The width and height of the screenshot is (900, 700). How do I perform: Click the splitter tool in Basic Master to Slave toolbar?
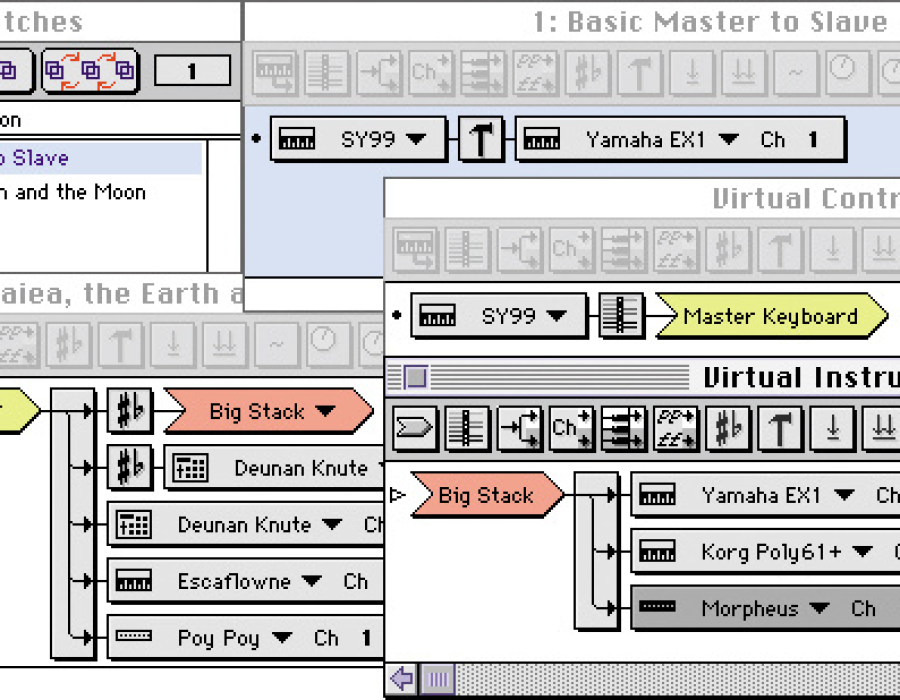(379, 73)
